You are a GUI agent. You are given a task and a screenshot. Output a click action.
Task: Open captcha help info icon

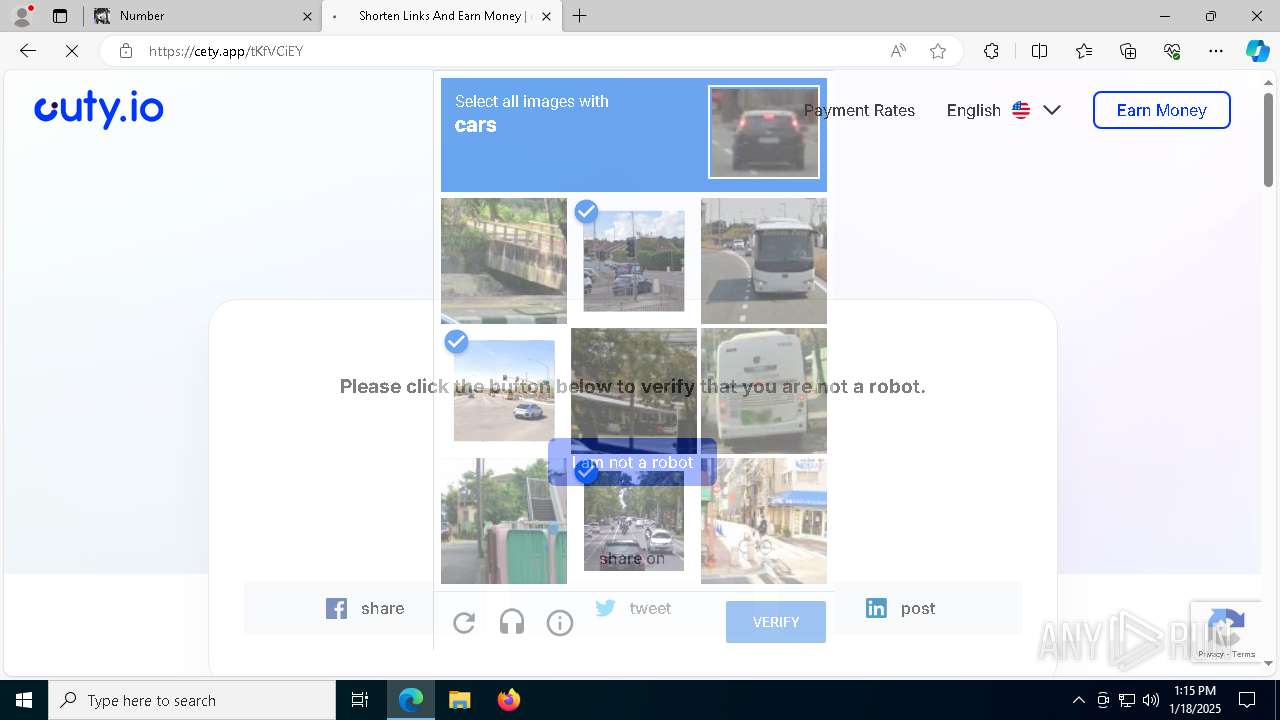click(560, 623)
